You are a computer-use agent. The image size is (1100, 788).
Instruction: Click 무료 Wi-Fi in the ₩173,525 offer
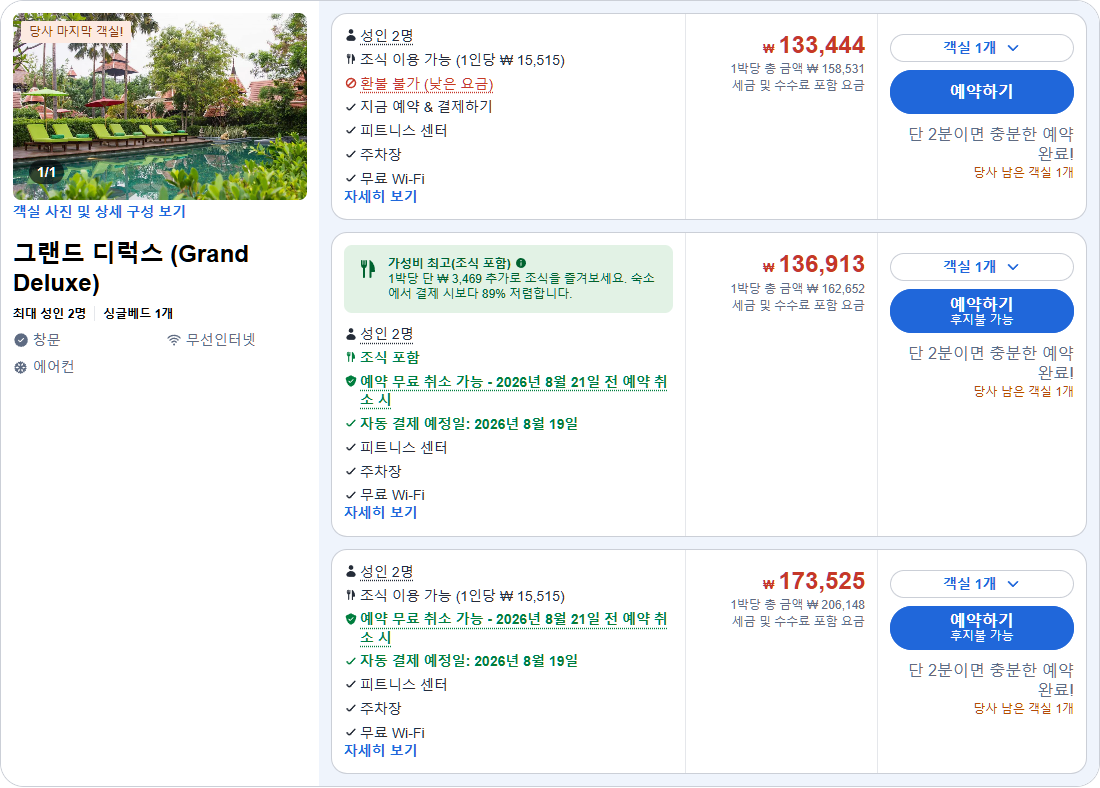point(392,733)
